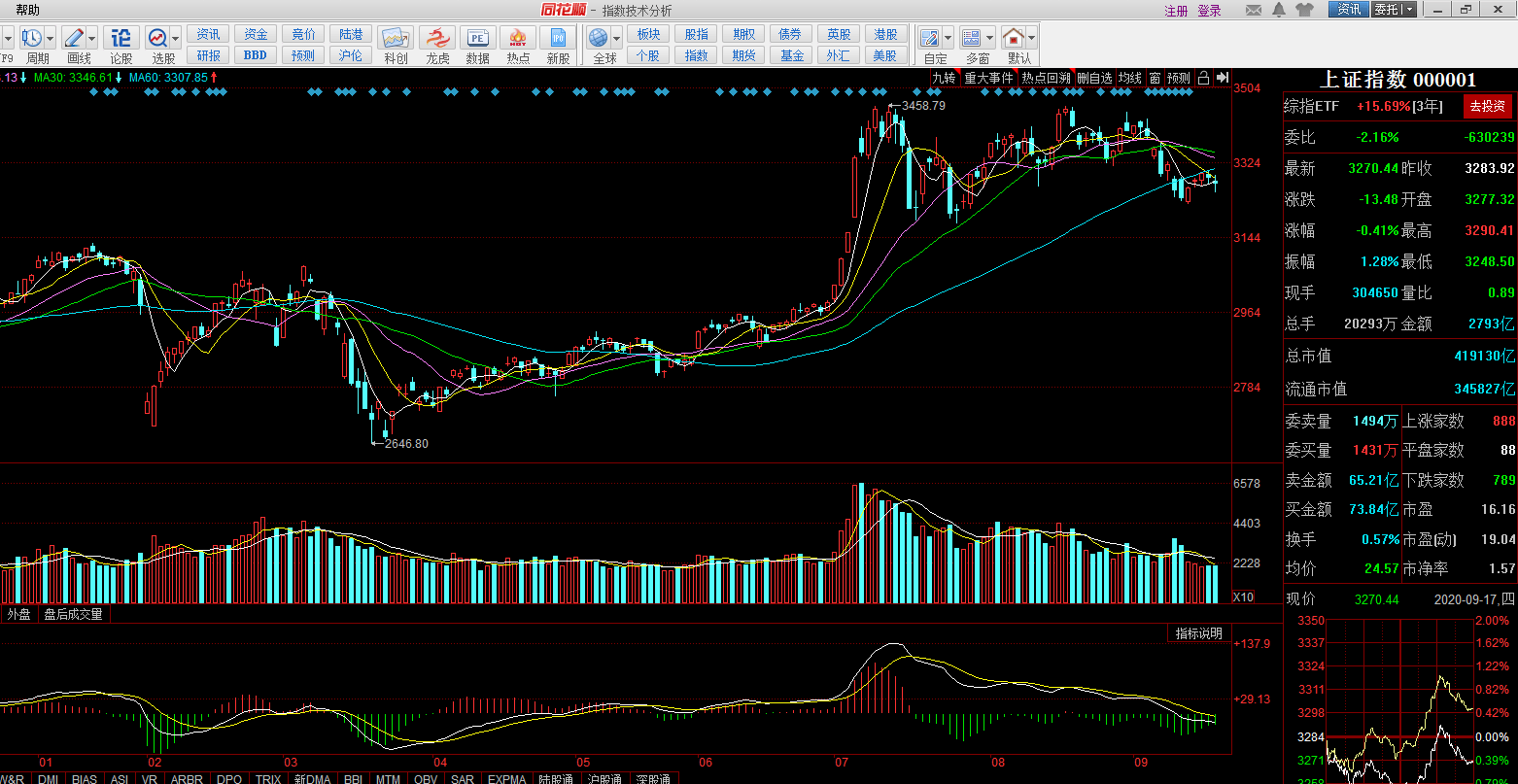The width and height of the screenshot is (1518, 784).
Task: Toggle the 均线 moving average display
Action: pyautogui.click(x=1129, y=78)
